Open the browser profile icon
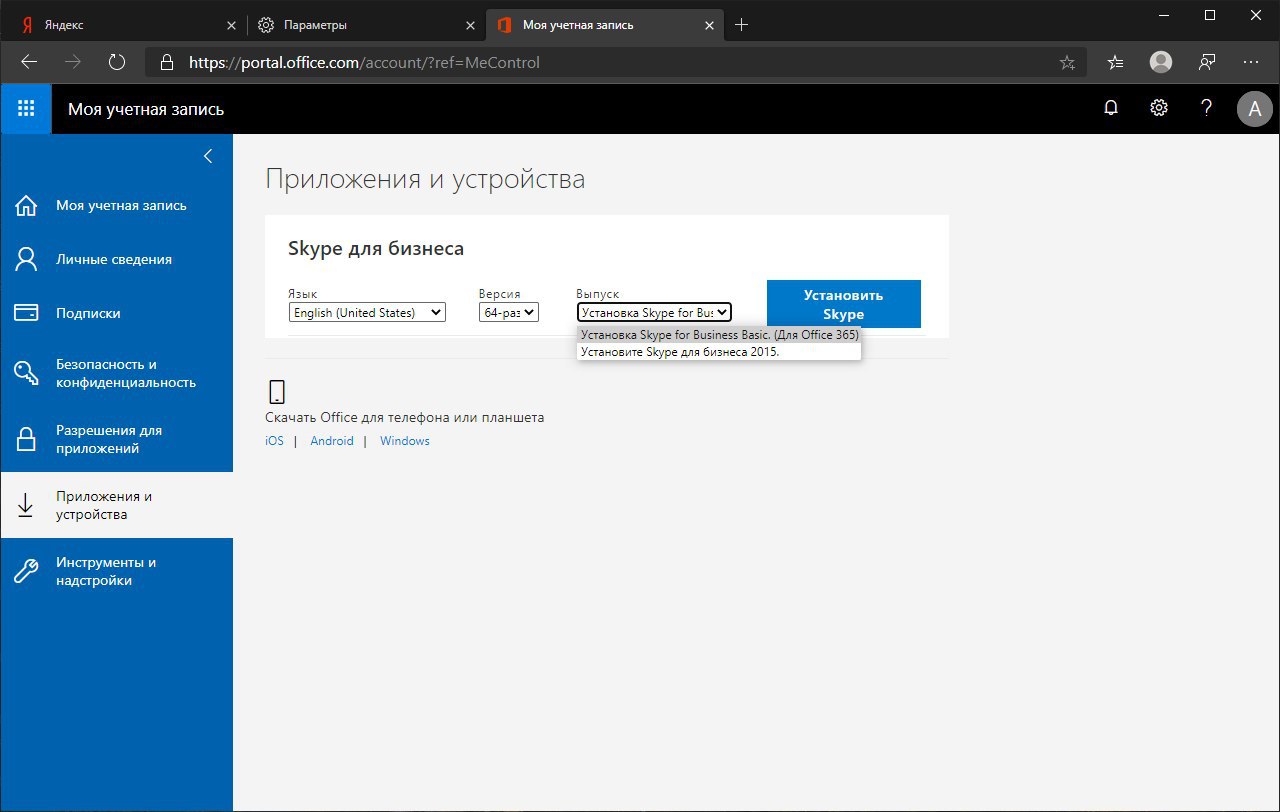Viewport: 1280px width, 812px height. (1161, 62)
